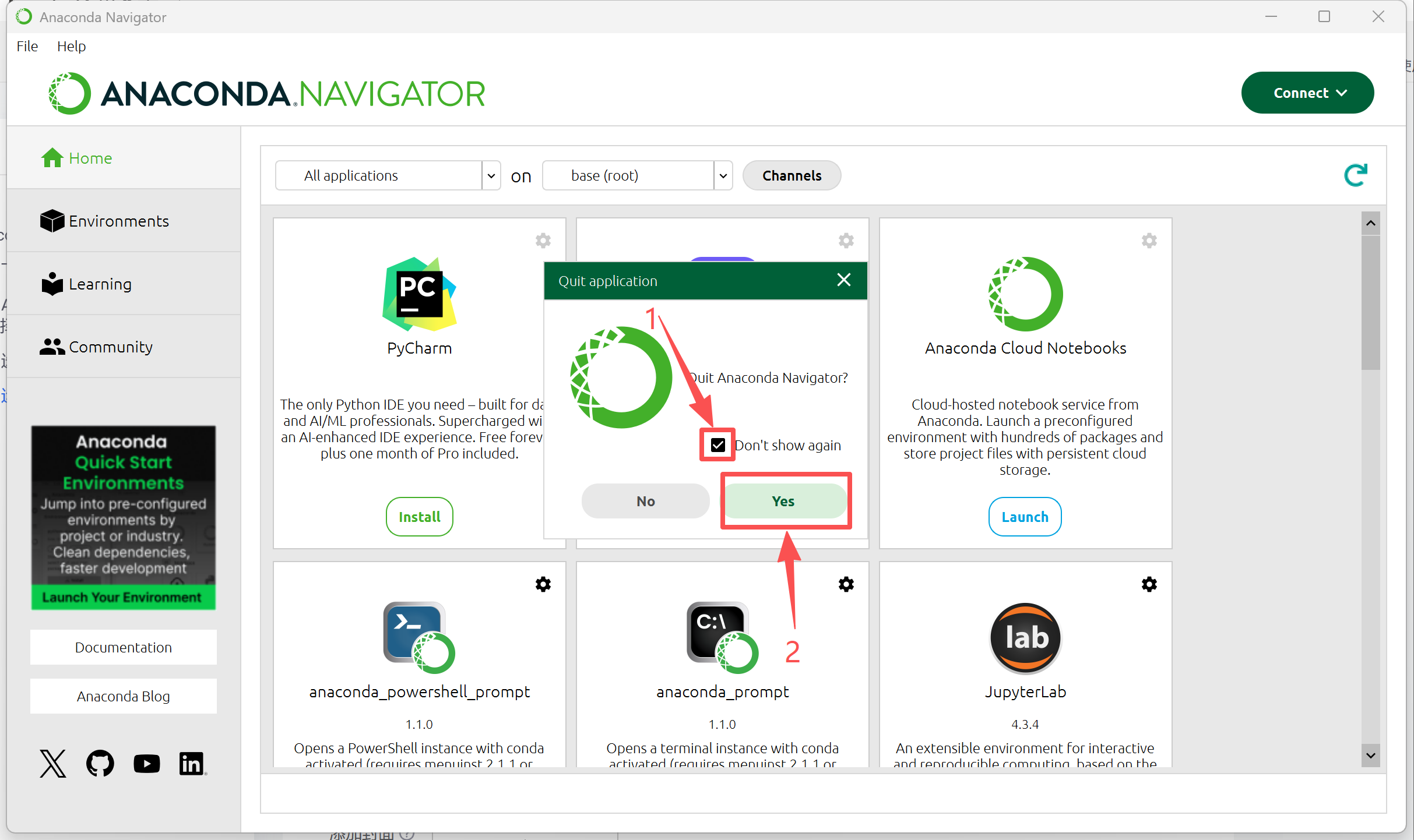The width and height of the screenshot is (1414, 840).
Task: Minimize the Anaconda Navigator window
Action: tap(1271, 16)
